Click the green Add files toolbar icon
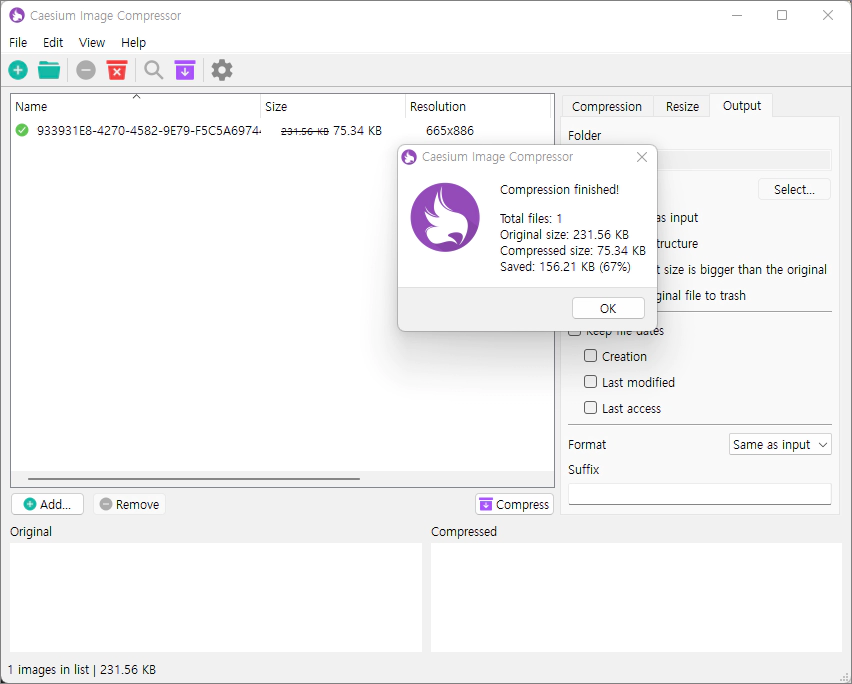Viewport: 852px width, 684px height. 18,70
